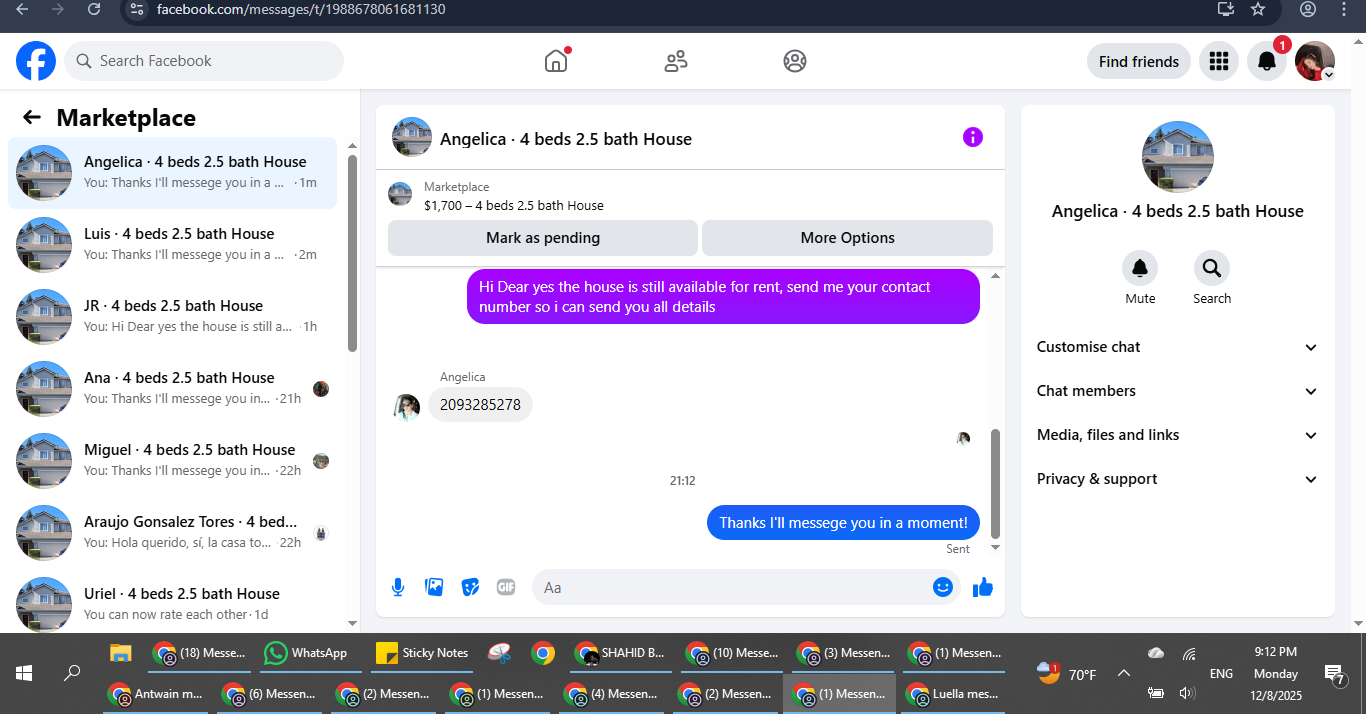Switch to Luella mes... taskbar window

[953, 693]
